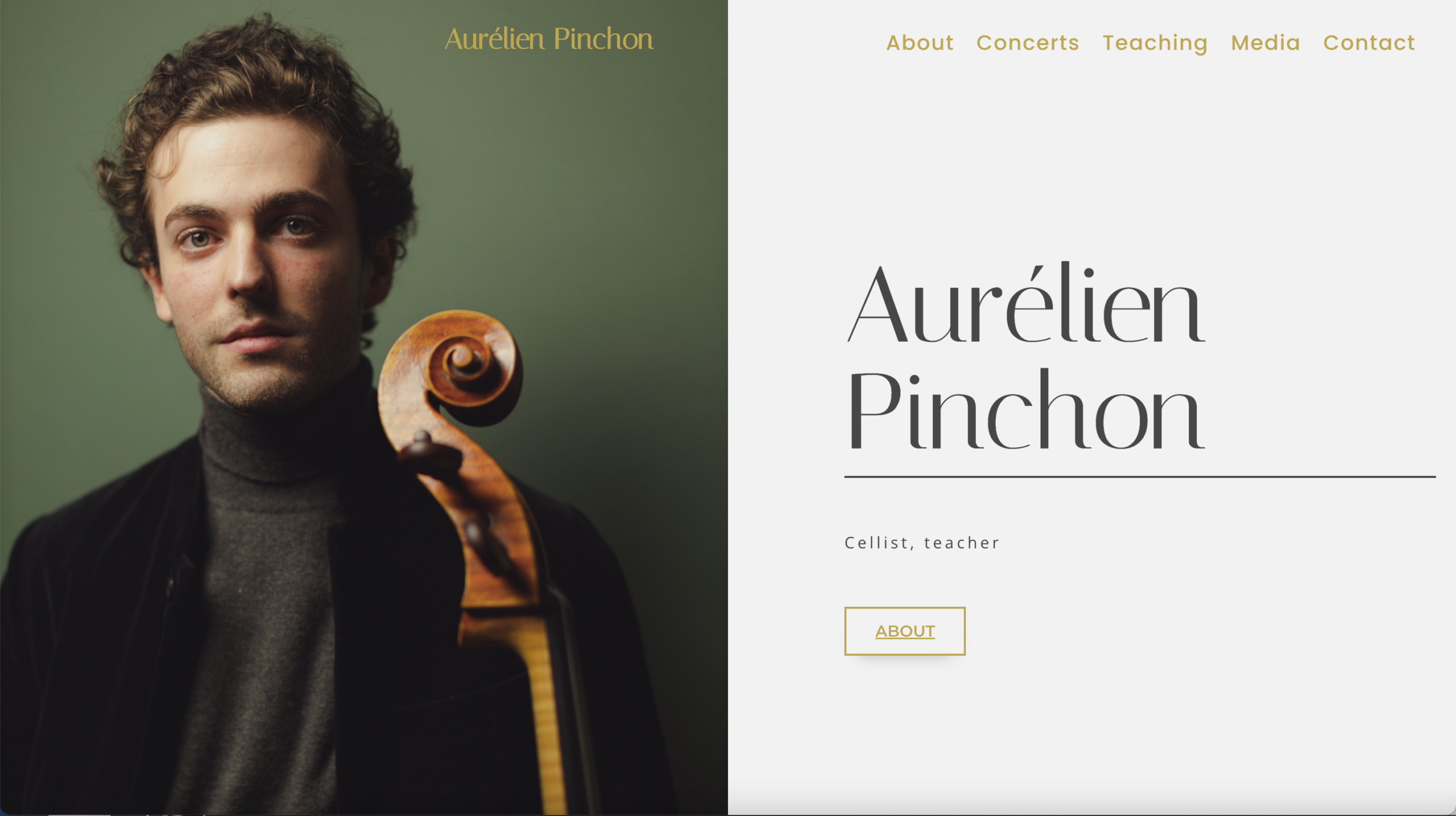Open the Contact page link

pos(1369,43)
